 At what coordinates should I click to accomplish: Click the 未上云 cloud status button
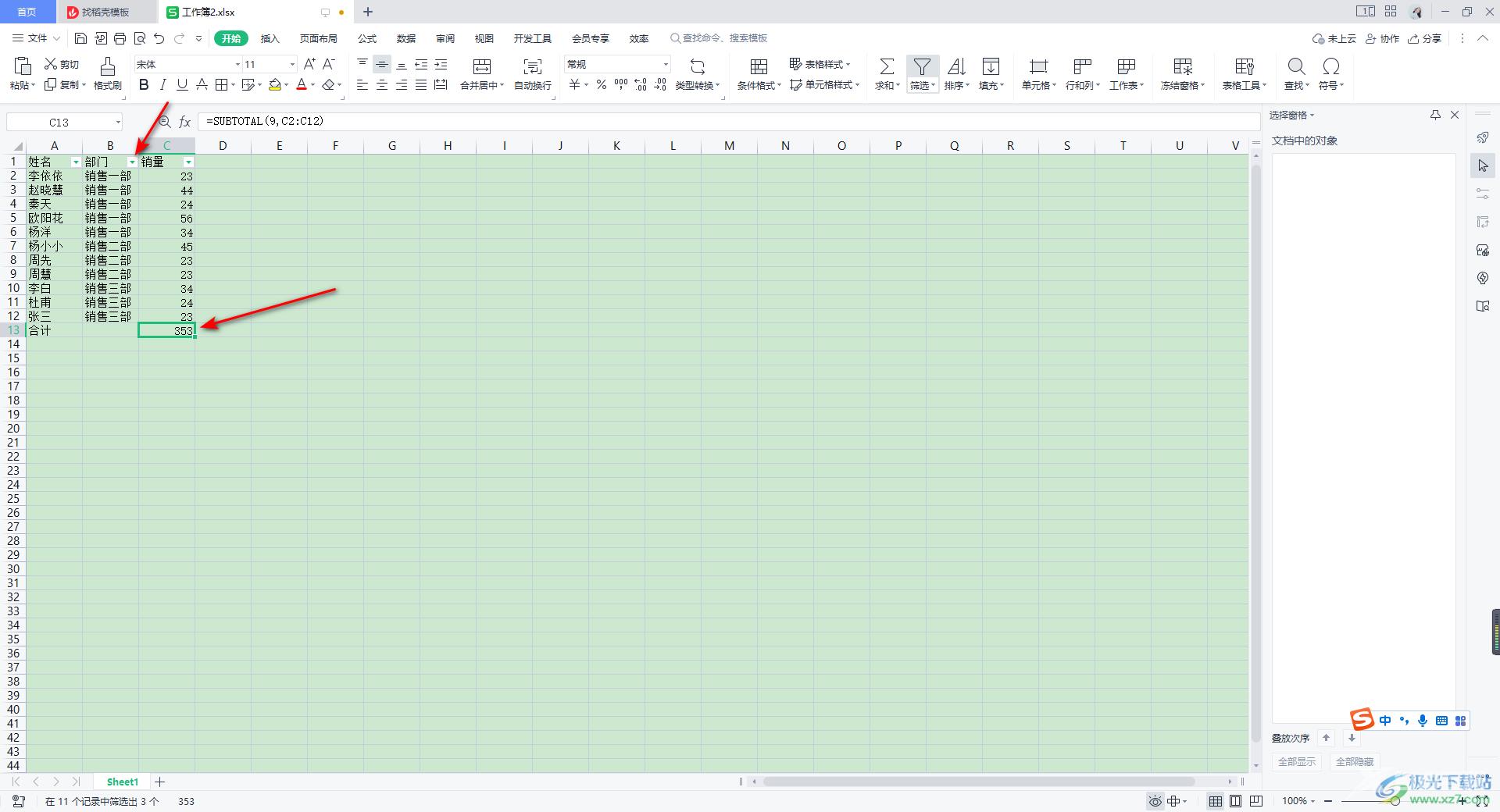[x=1334, y=38]
